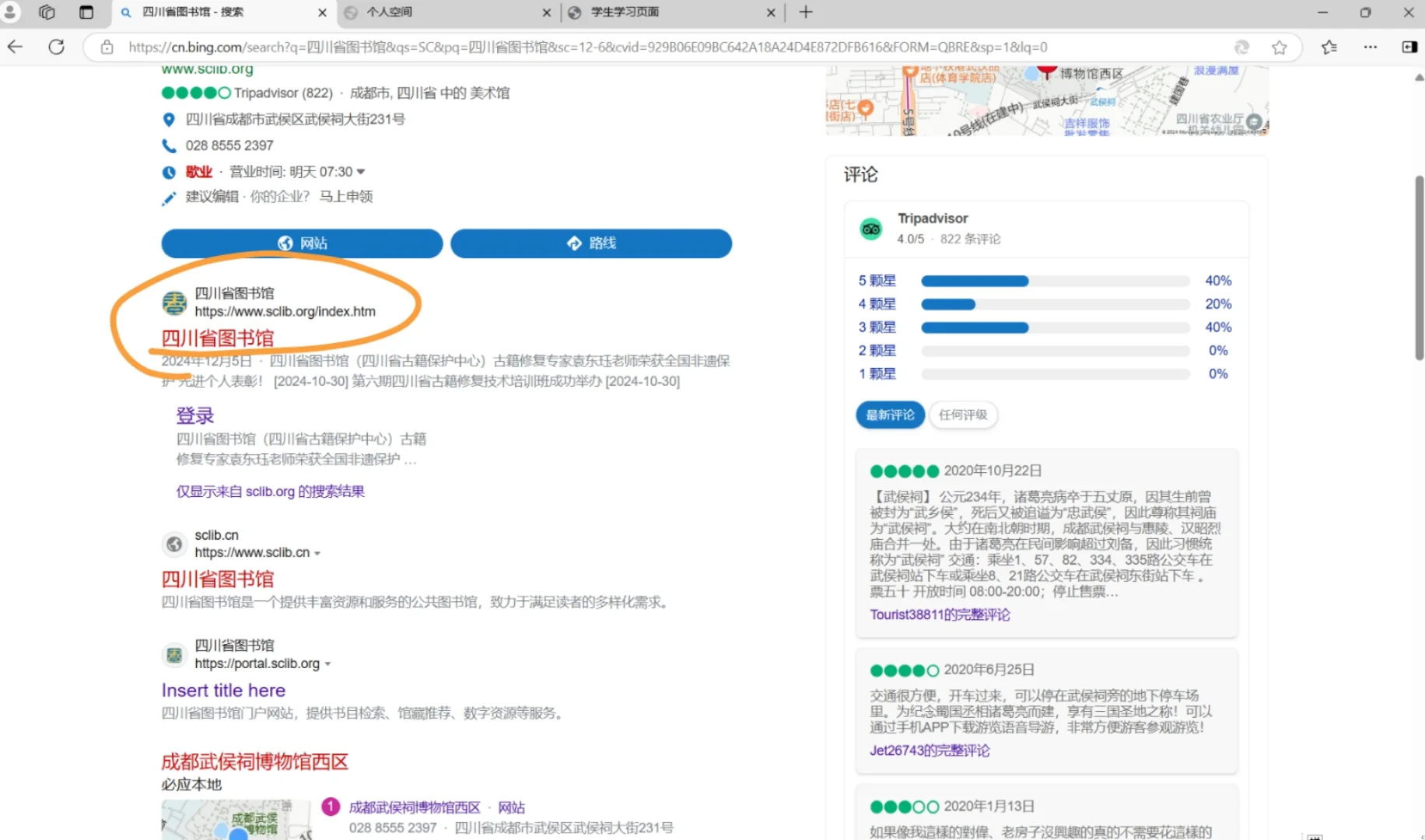Image resolution: width=1425 pixels, height=840 pixels.
Task: Open the 成都武侯祠博物馆西区 heading link
Action: (x=254, y=761)
